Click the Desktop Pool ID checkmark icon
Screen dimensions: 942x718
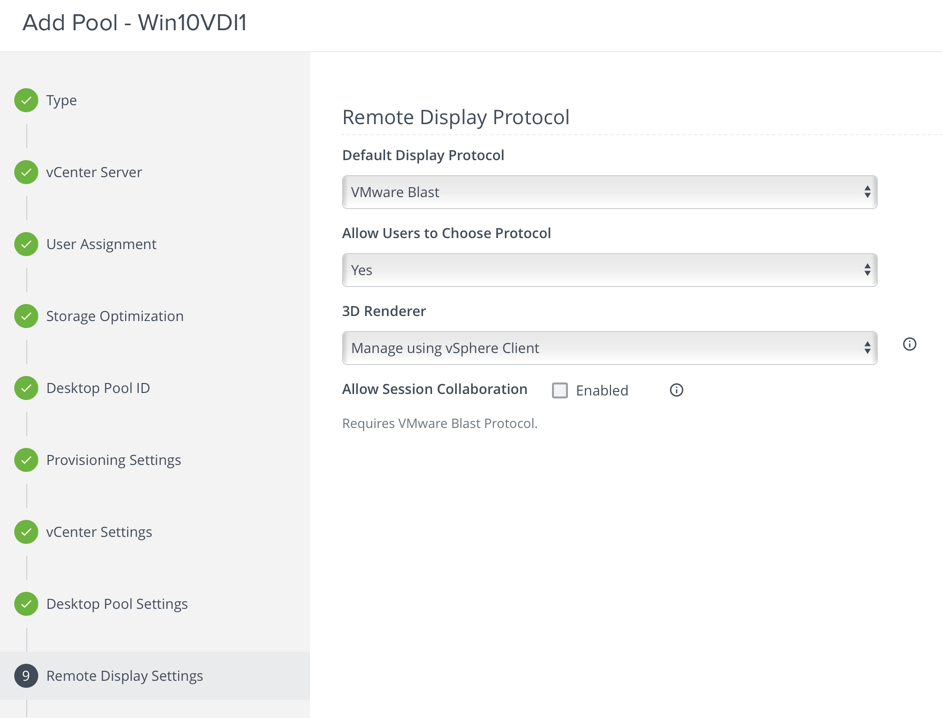coord(26,388)
